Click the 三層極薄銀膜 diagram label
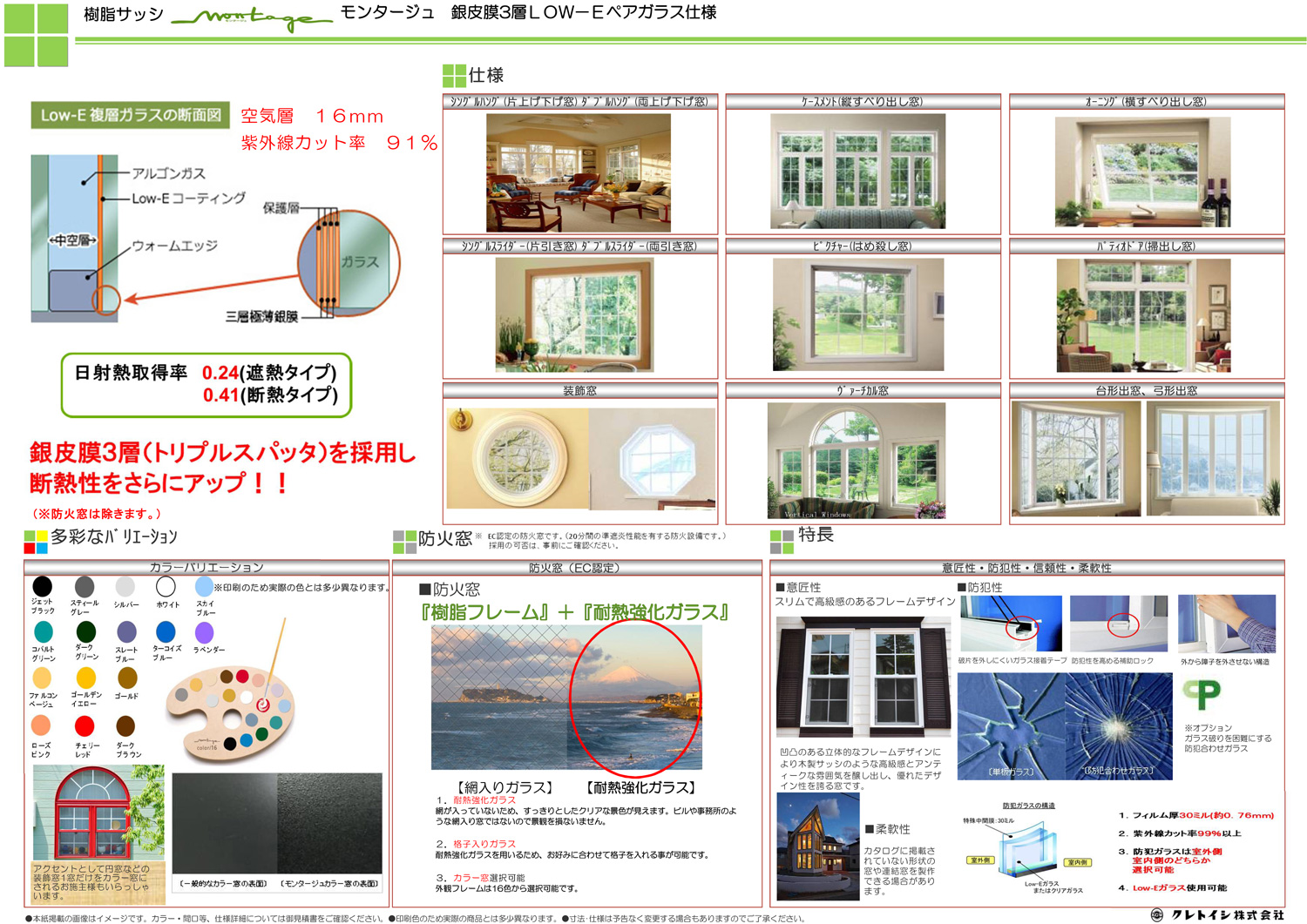1307x924 pixels. (261, 317)
